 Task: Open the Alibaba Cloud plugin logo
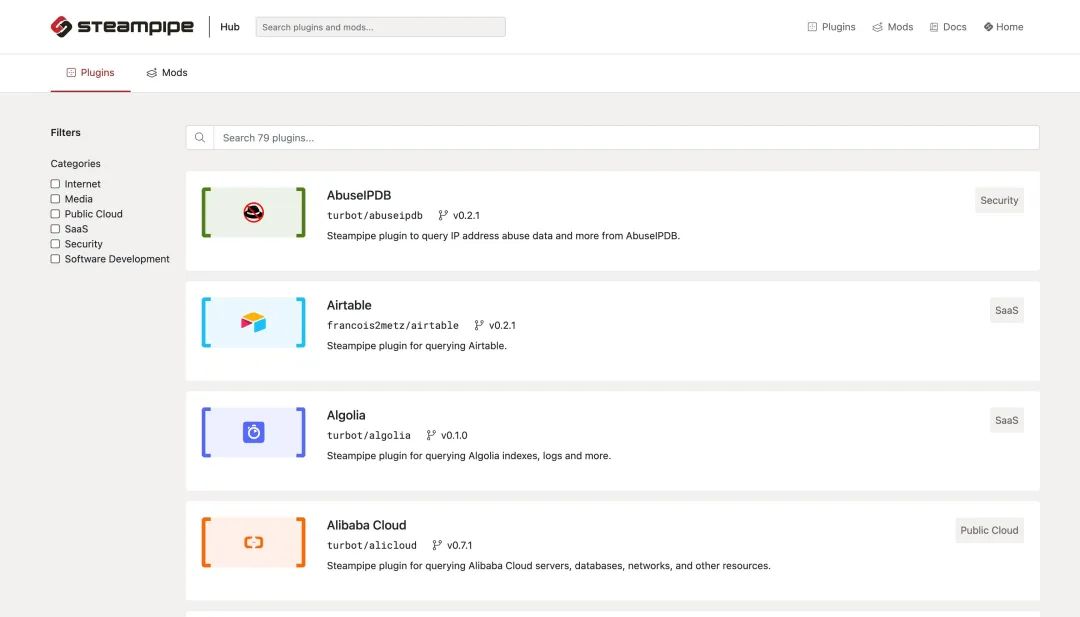[253, 542]
